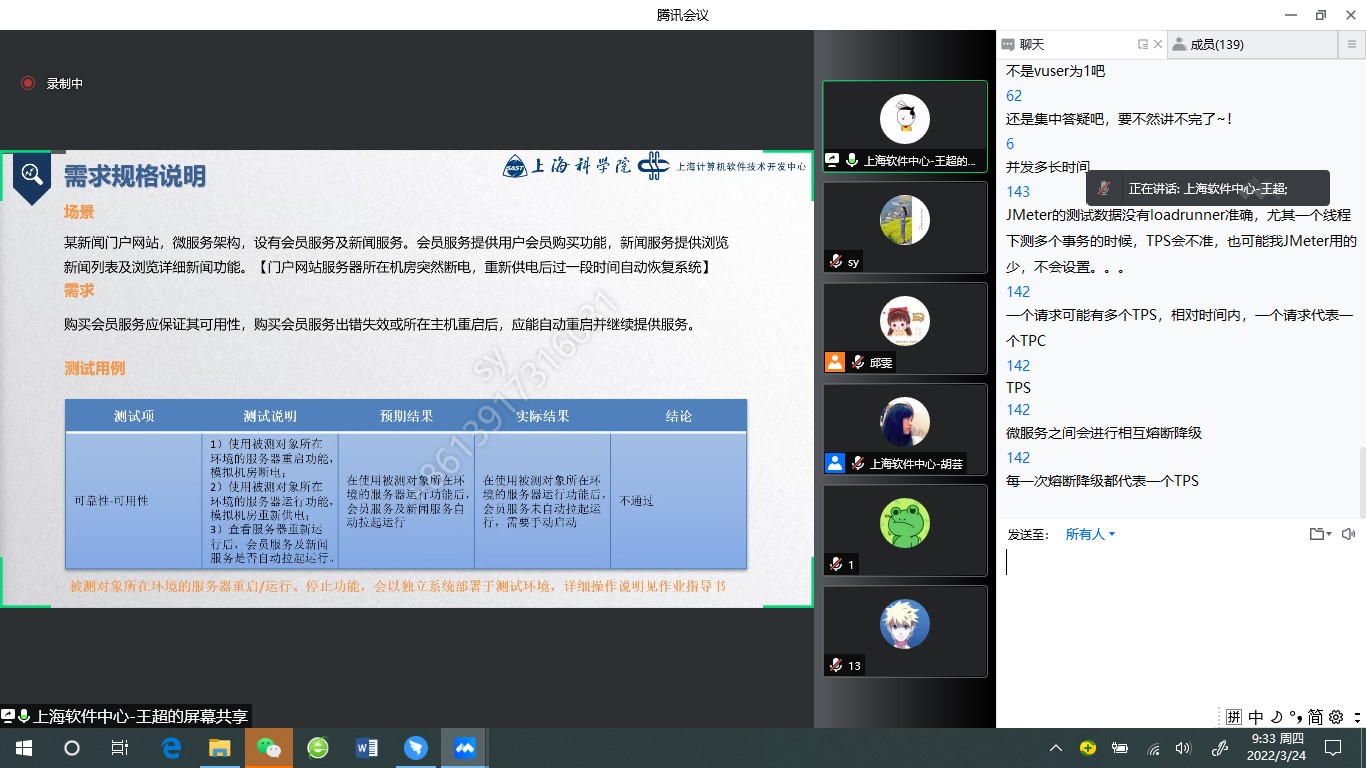Viewport: 1366px width, 768px height.
Task: Open Task View on the taskbar
Action: (x=120, y=748)
